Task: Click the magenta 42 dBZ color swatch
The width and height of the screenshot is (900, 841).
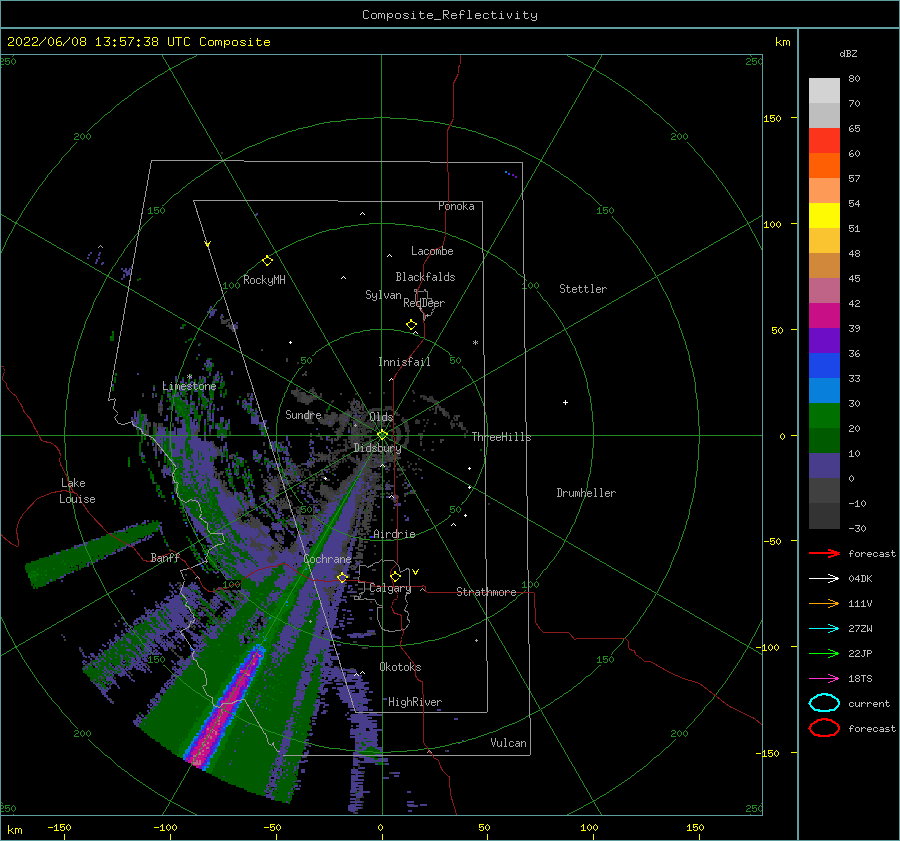Action: click(824, 316)
